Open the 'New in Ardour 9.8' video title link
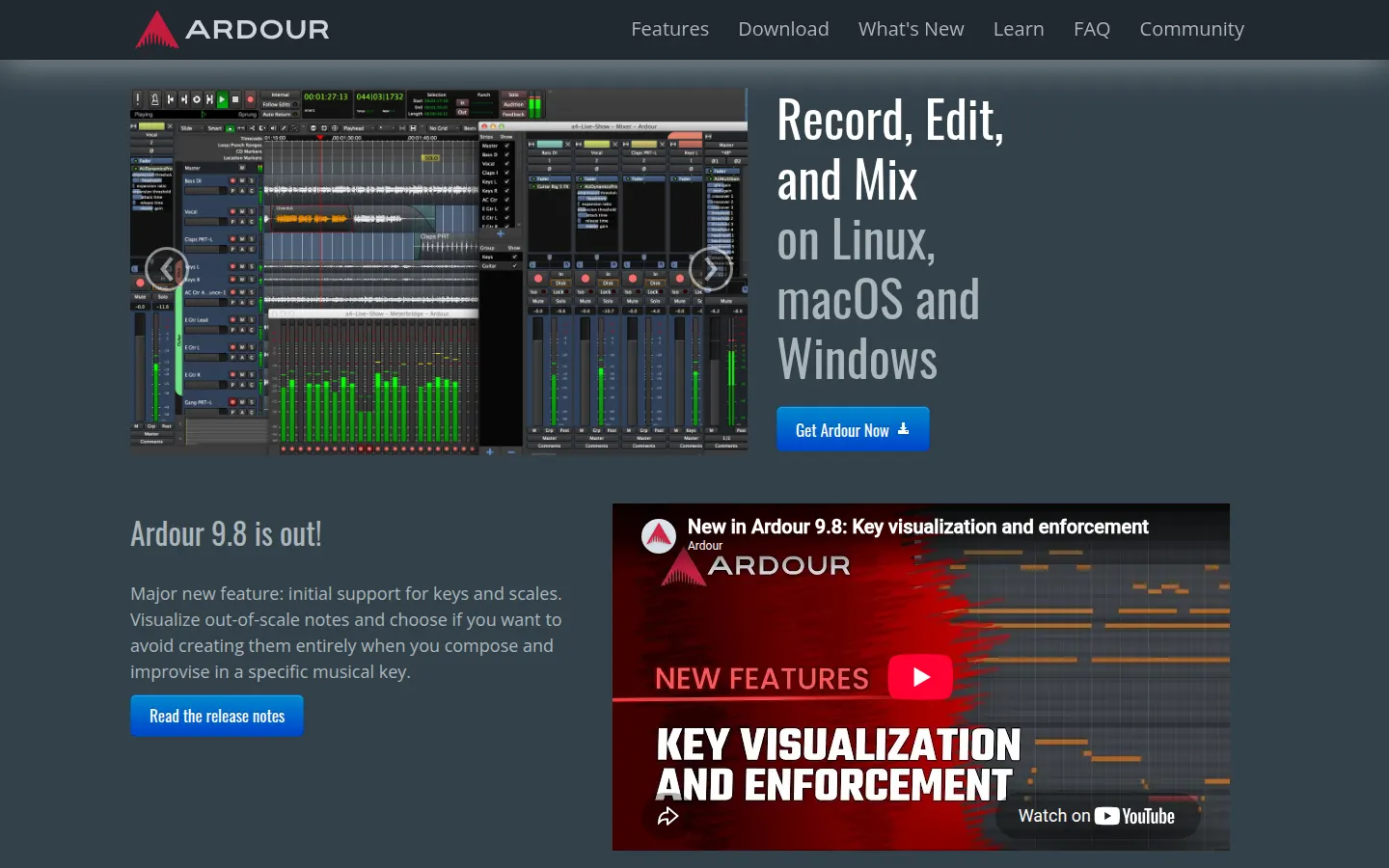 tap(917, 527)
